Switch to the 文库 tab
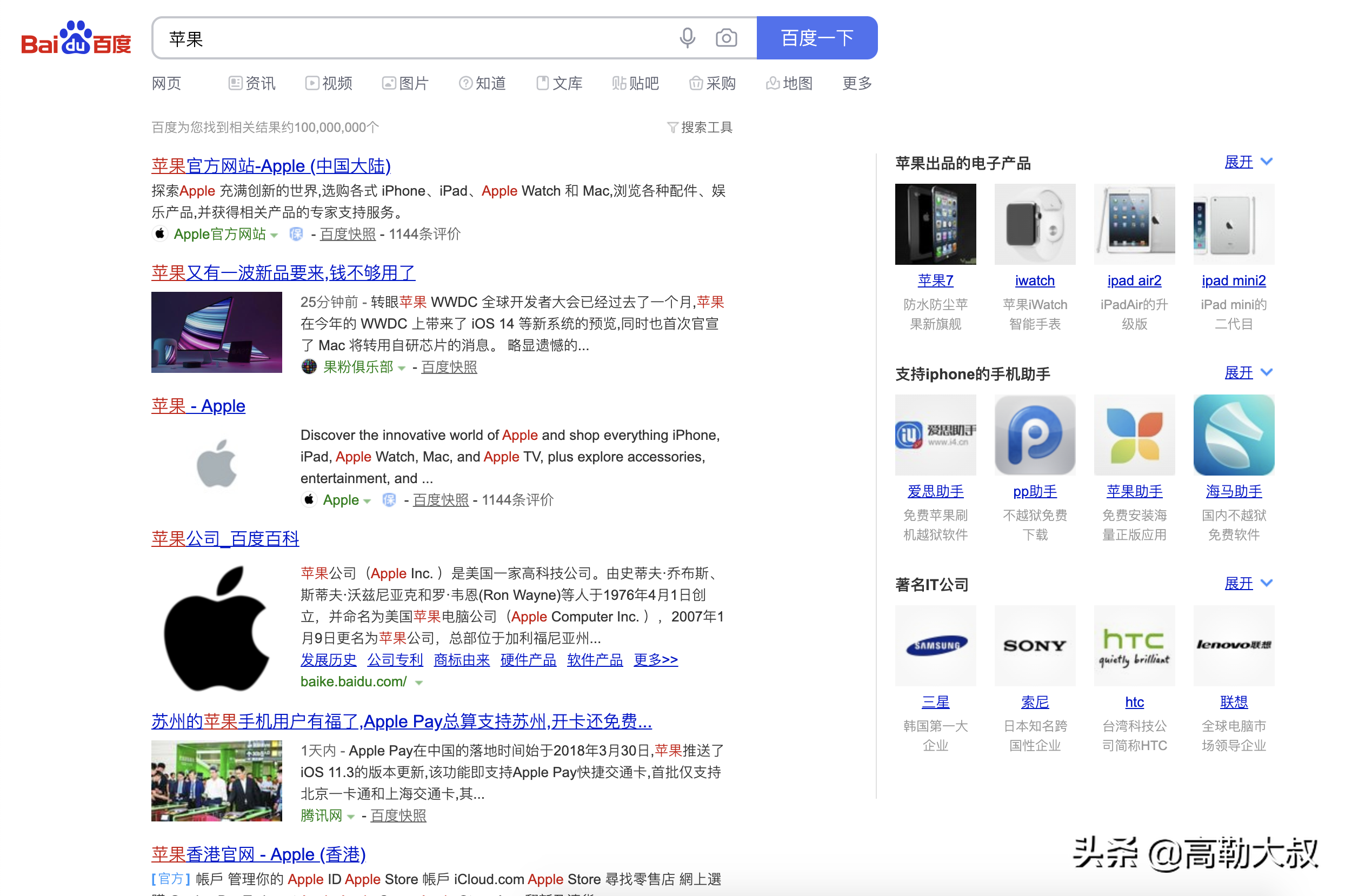1345x896 pixels. click(559, 83)
